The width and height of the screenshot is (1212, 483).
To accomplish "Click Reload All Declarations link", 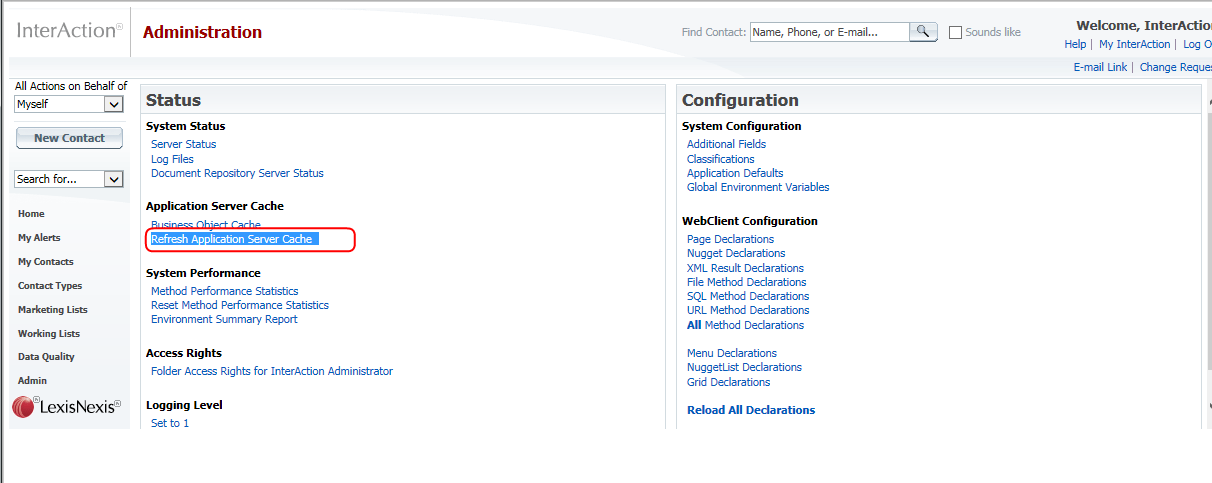I will [x=751, y=410].
